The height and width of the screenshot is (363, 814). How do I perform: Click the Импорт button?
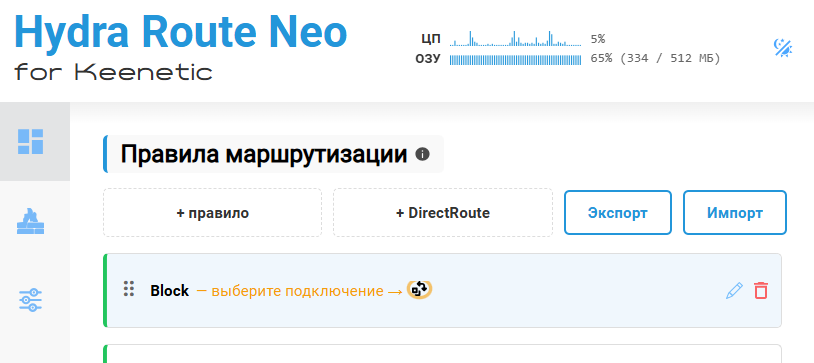coord(735,213)
